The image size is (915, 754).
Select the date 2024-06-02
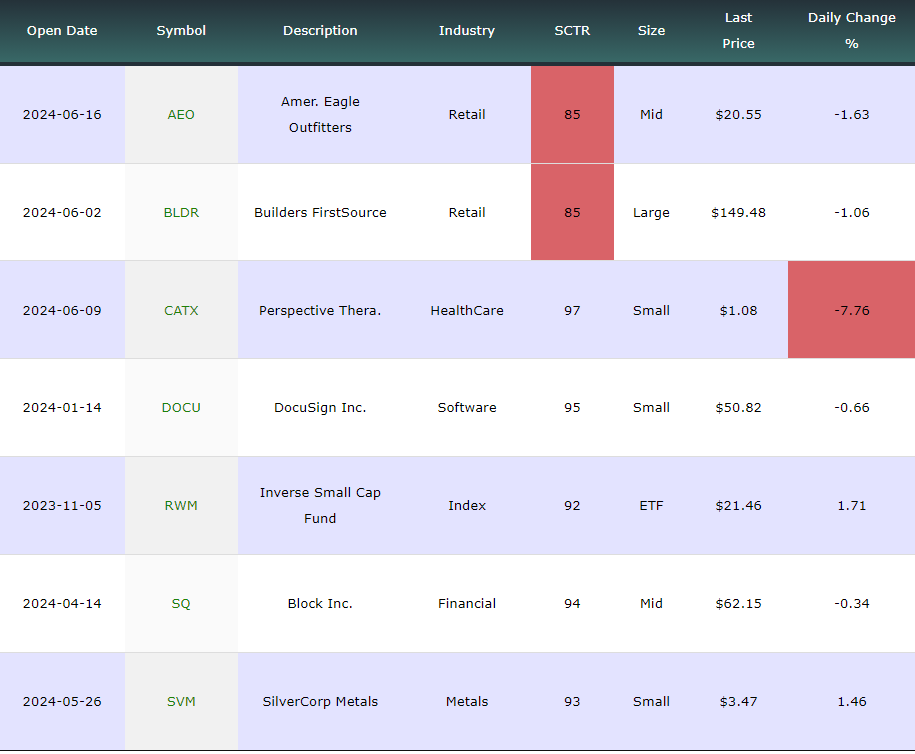(x=62, y=212)
